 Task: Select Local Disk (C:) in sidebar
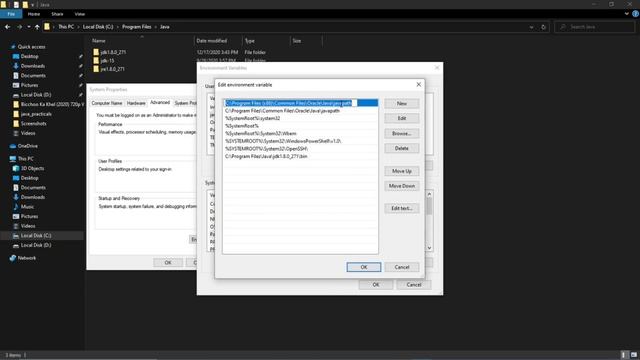(36, 236)
